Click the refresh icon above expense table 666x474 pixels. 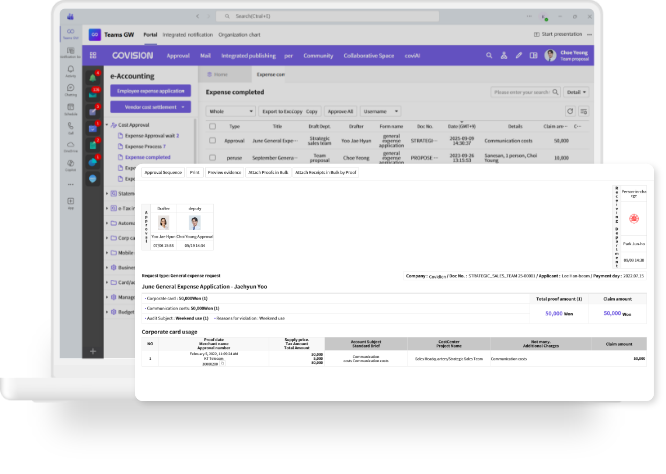(x=570, y=111)
